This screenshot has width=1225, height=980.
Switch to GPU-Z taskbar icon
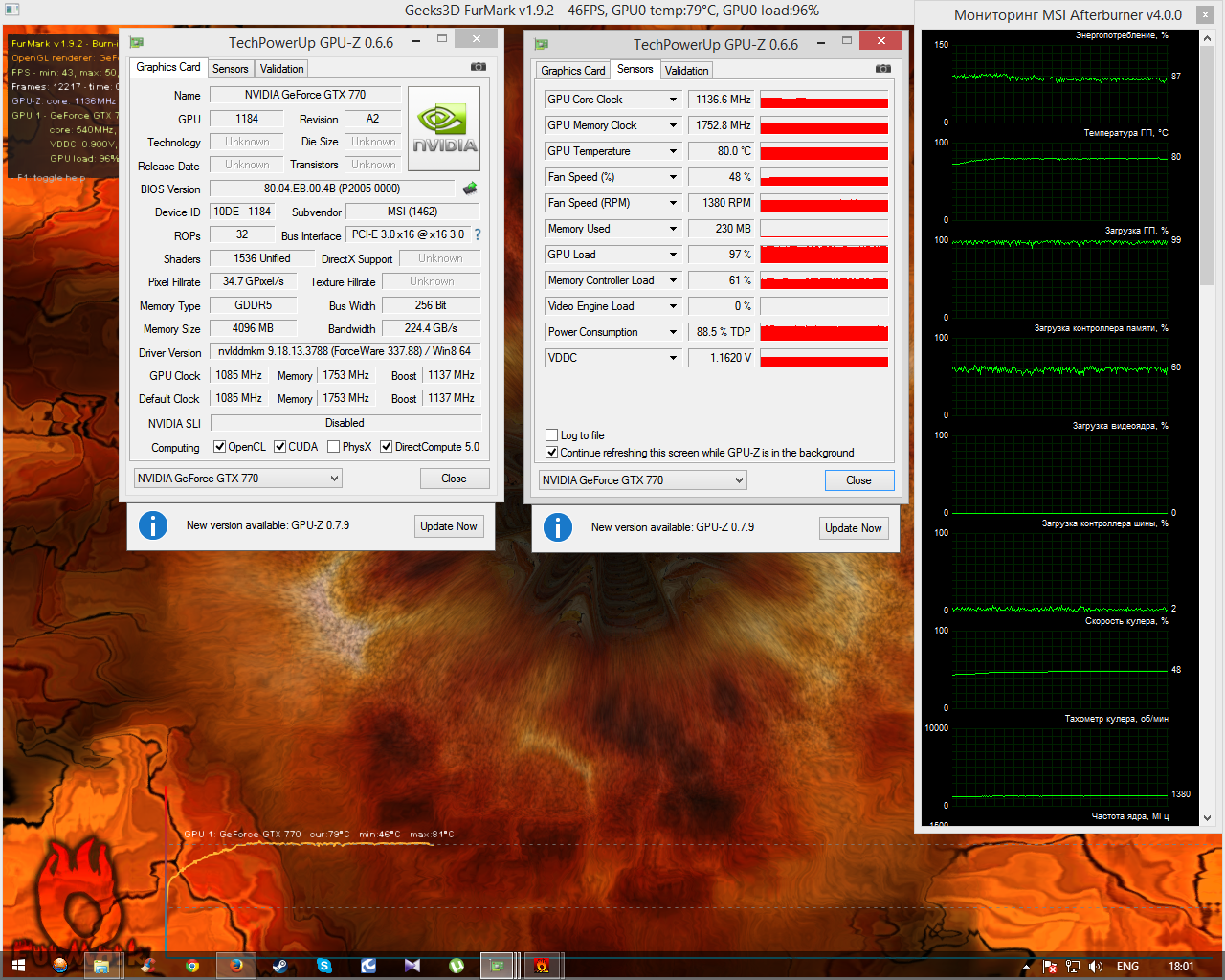498,966
